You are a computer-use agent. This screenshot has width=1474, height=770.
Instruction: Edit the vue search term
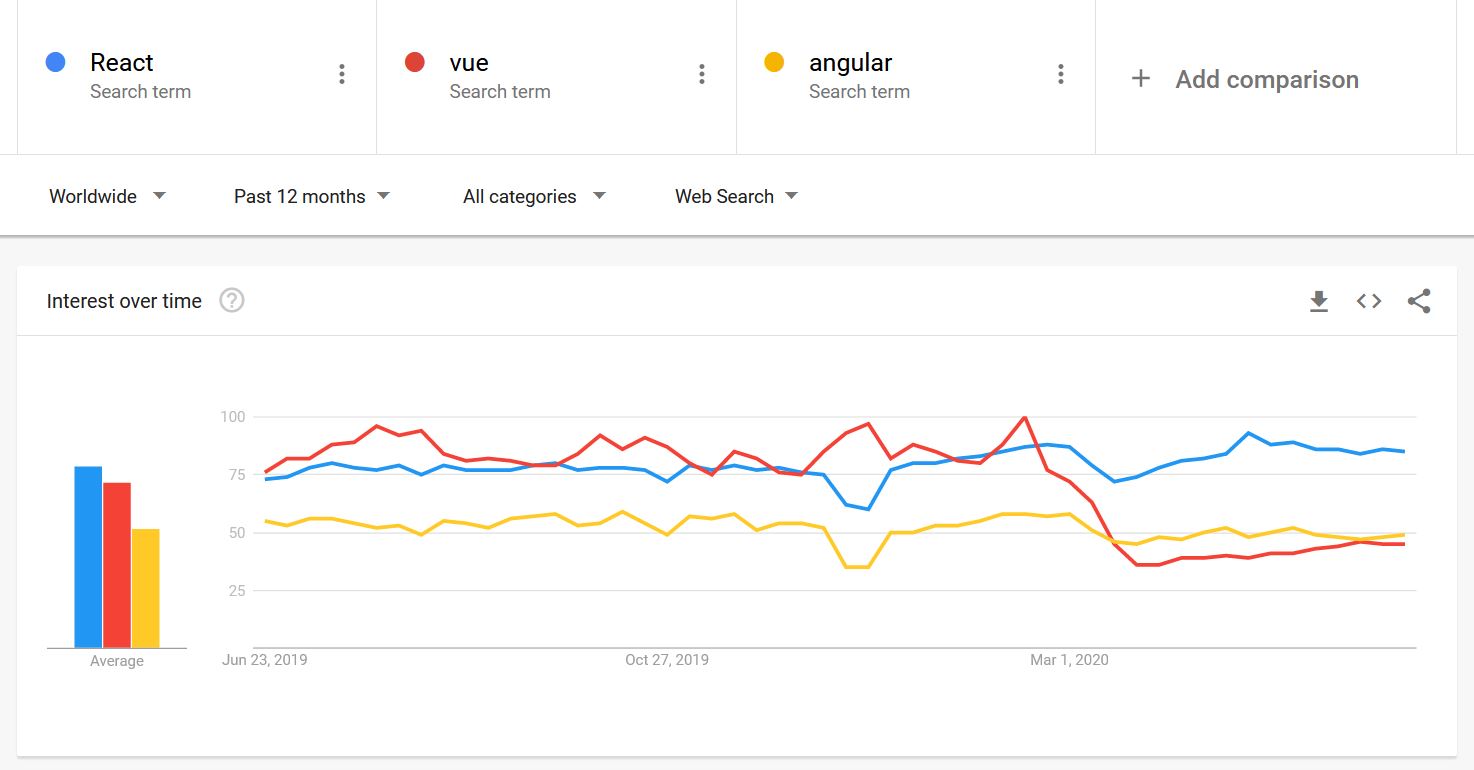pos(469,63)
